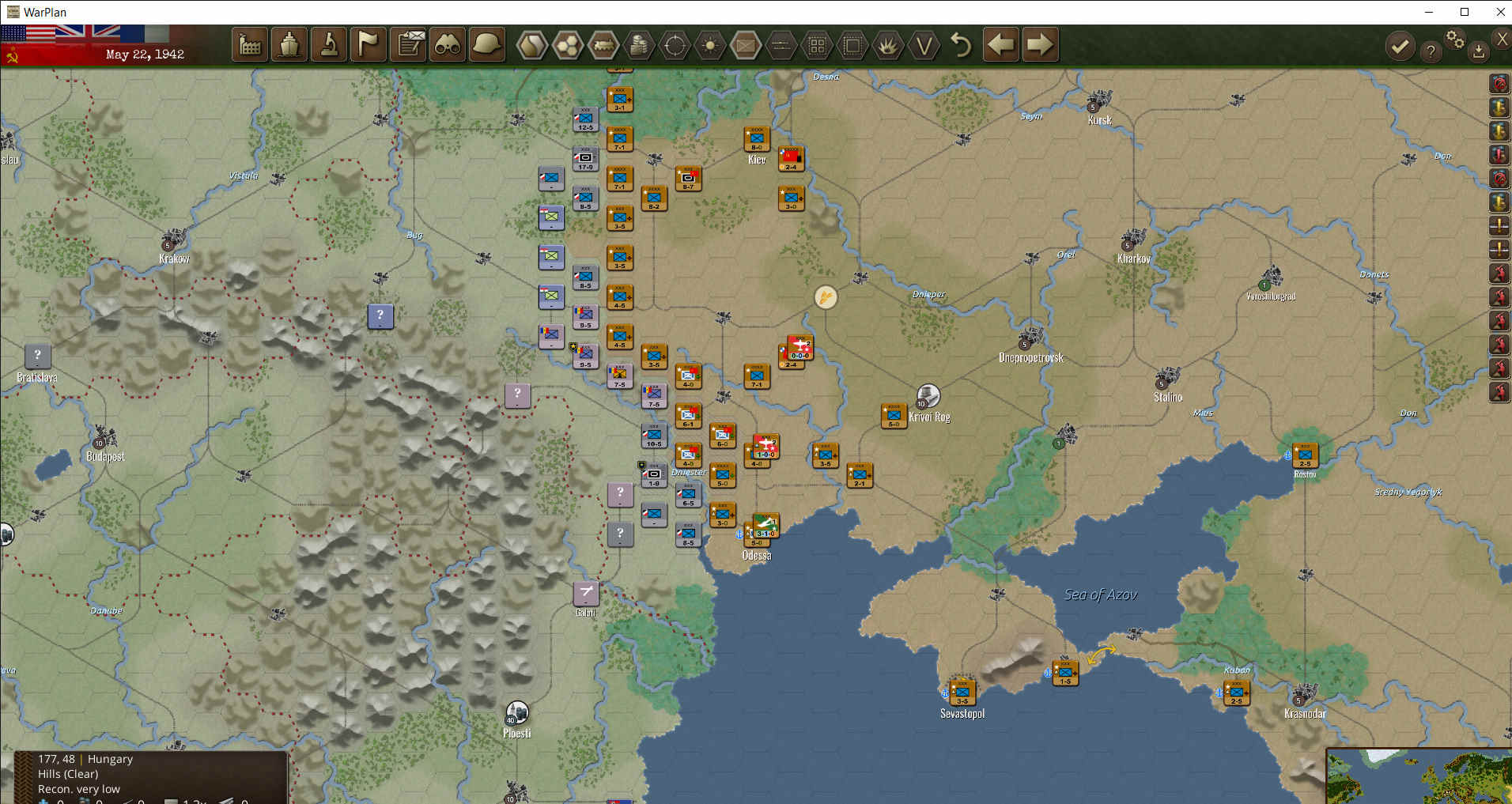Click the Krasnodar city label

1305,713
